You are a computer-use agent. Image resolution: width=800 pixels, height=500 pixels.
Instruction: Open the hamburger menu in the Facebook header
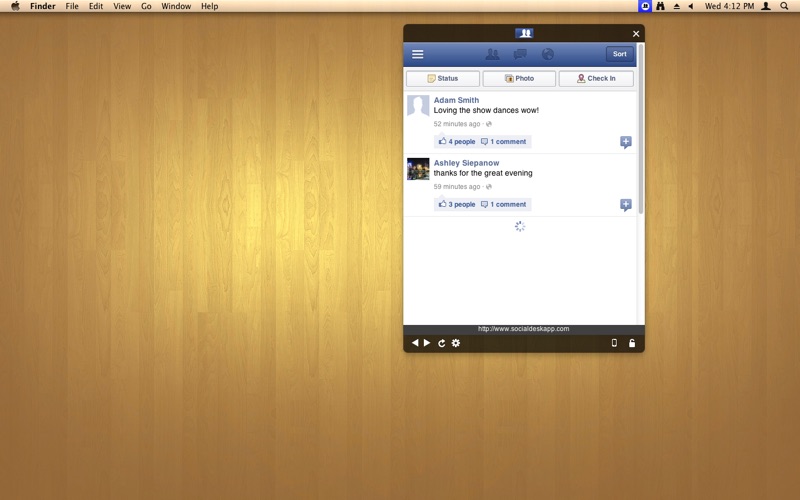pos(417,54)
